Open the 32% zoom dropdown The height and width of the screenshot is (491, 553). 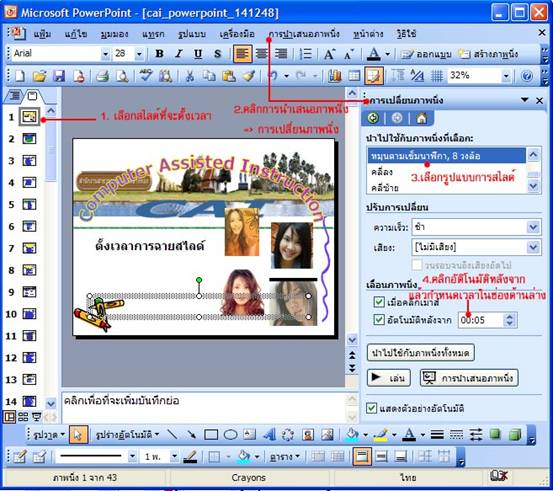click(x=506, y=75)
